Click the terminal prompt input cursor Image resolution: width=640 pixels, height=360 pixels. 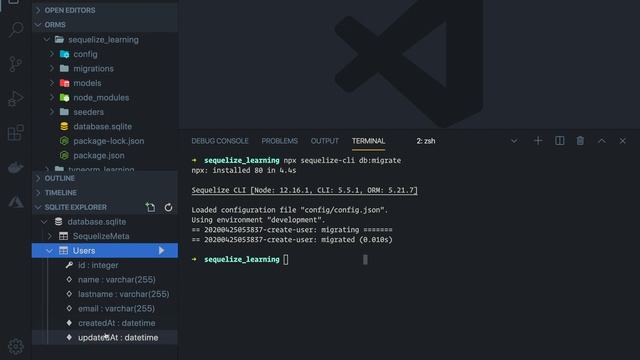286,260
